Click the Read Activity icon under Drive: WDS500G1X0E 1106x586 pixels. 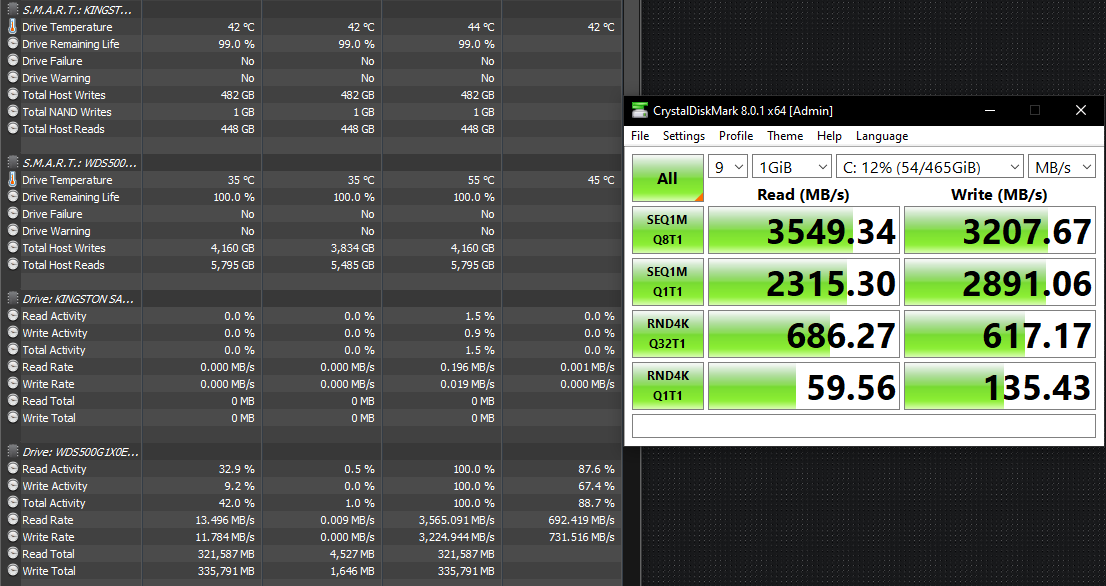click(13, 469)
